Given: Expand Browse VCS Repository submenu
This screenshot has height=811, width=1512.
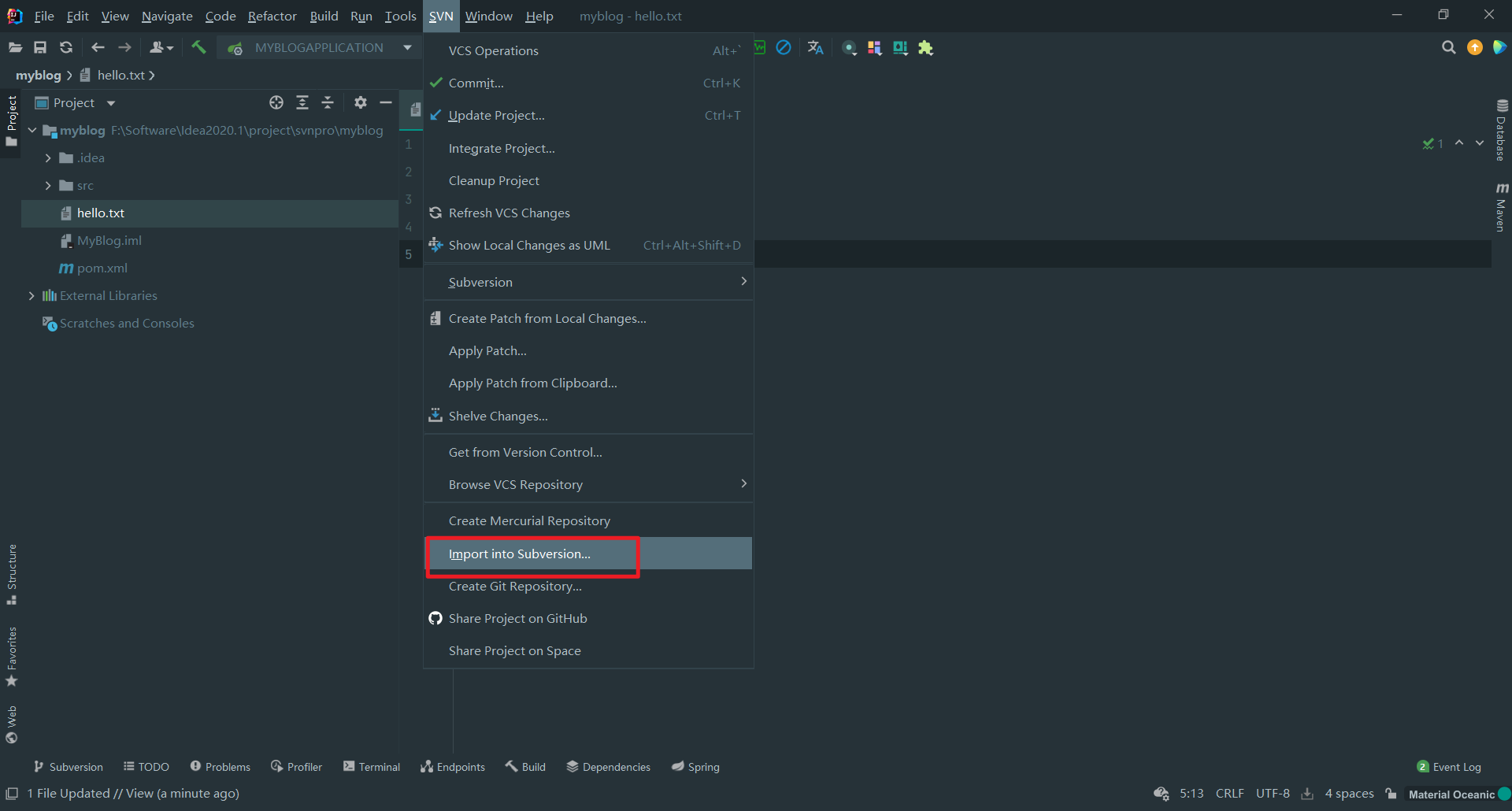Looking at the screenshot, I should (x=588, y=484).
